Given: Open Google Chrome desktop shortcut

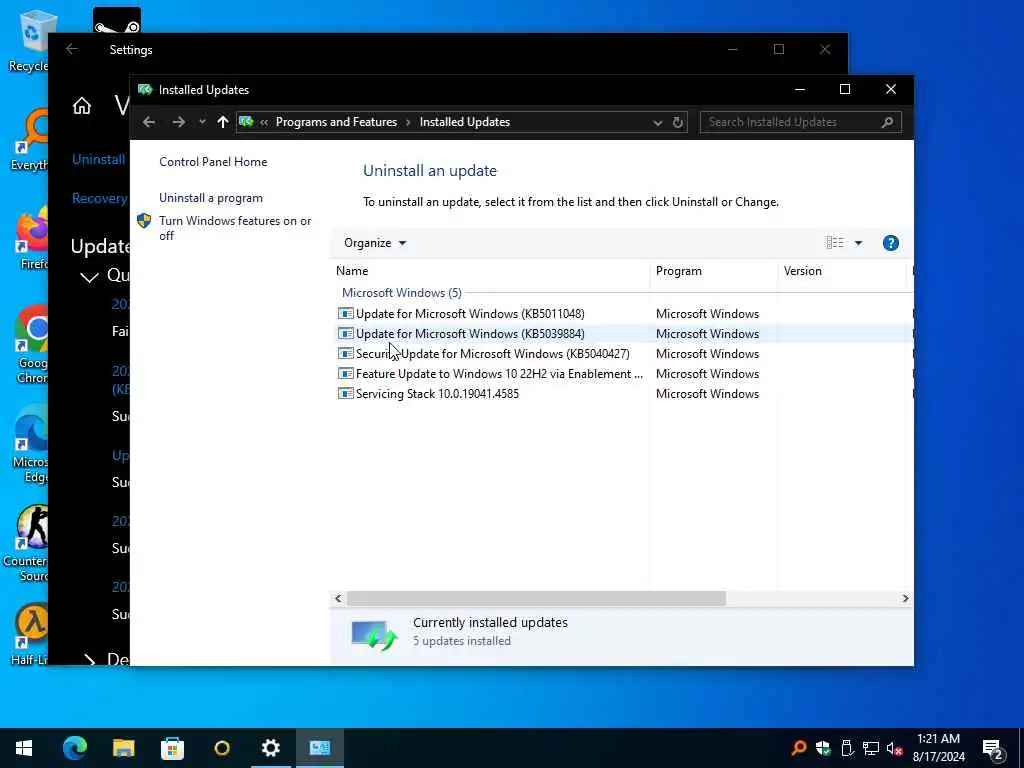Looking at the screenshot, I should (31, 345).
